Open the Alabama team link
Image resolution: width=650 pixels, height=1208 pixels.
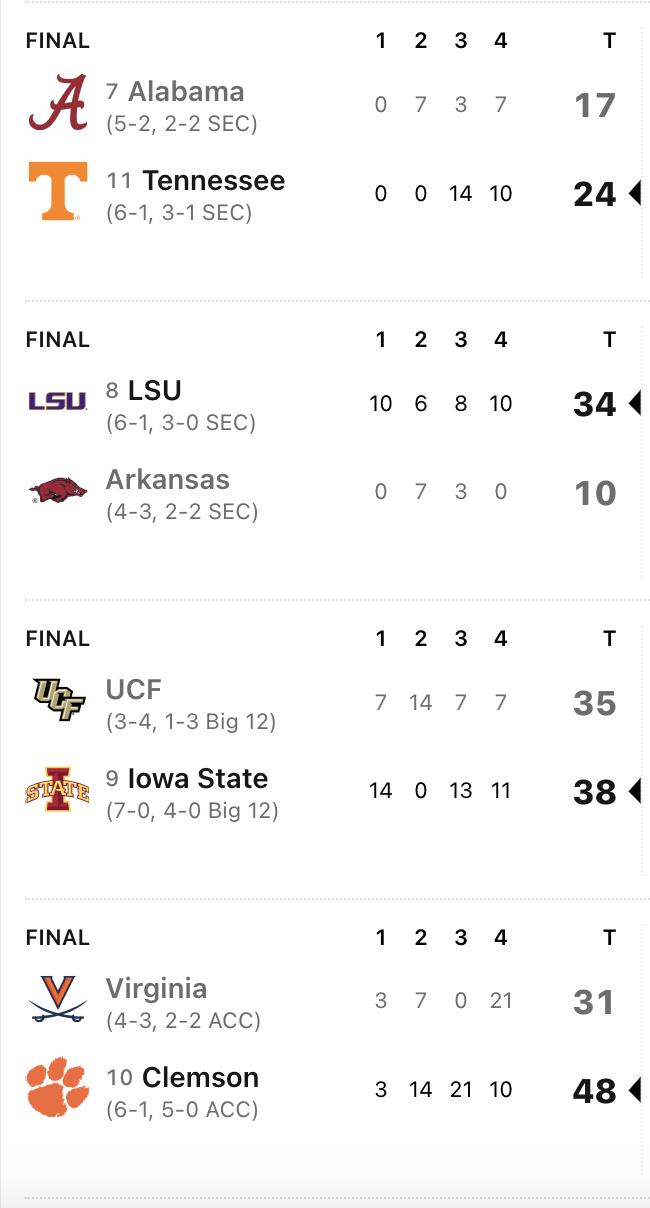point(186,92)
